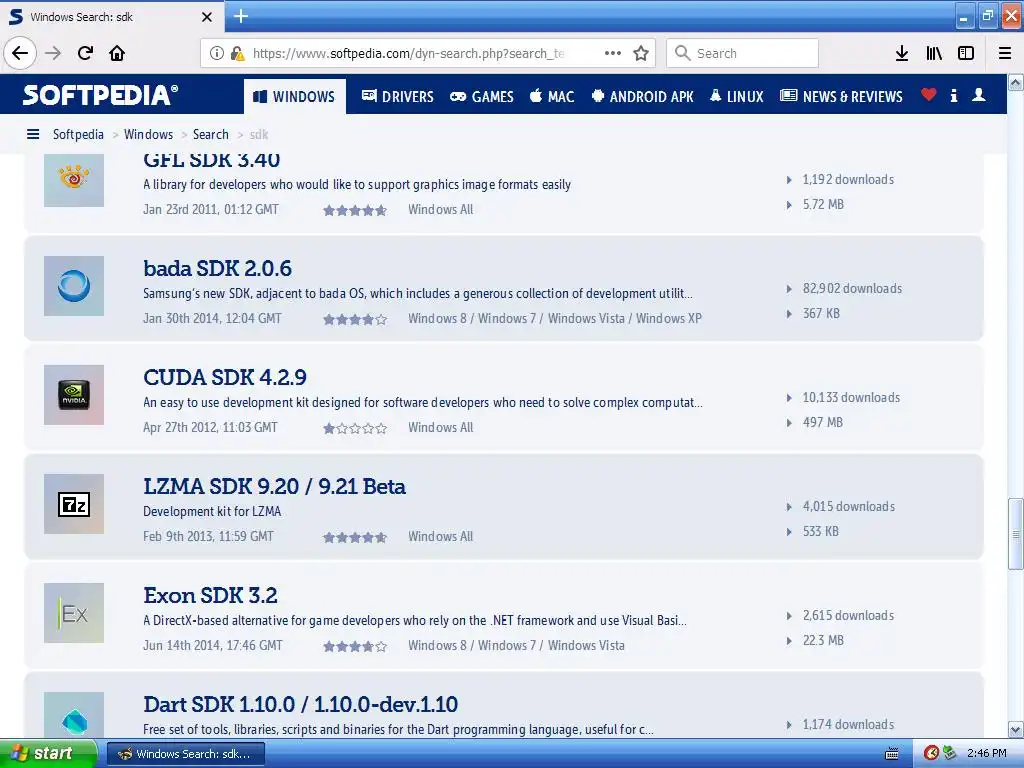Click the Dart SDK logo icon
1024x768 pixels.
[74, 715]
